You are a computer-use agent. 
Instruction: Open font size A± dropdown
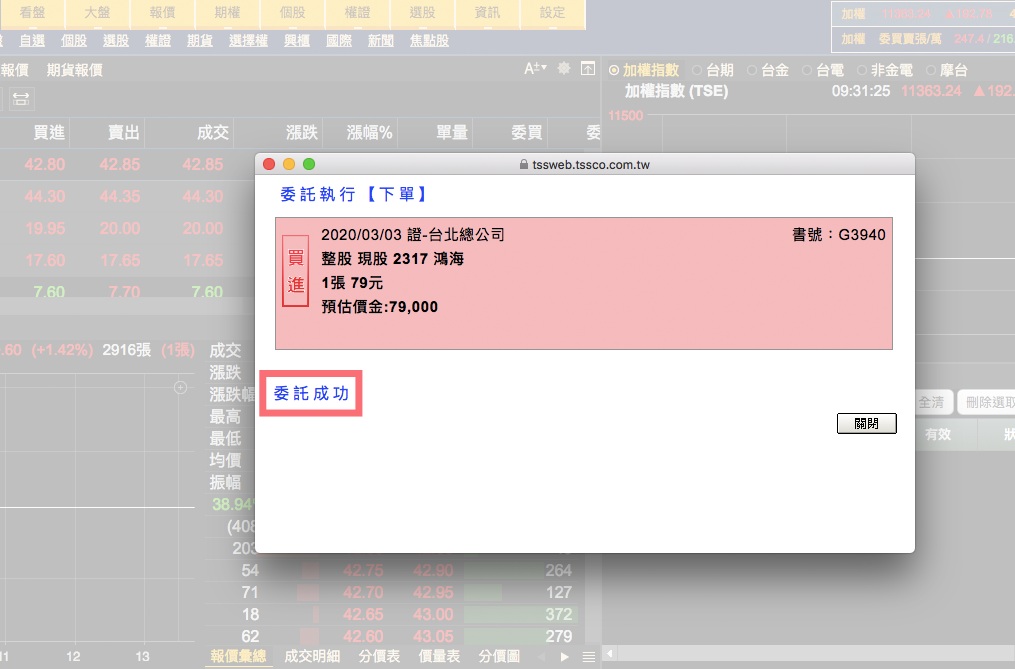535,69
